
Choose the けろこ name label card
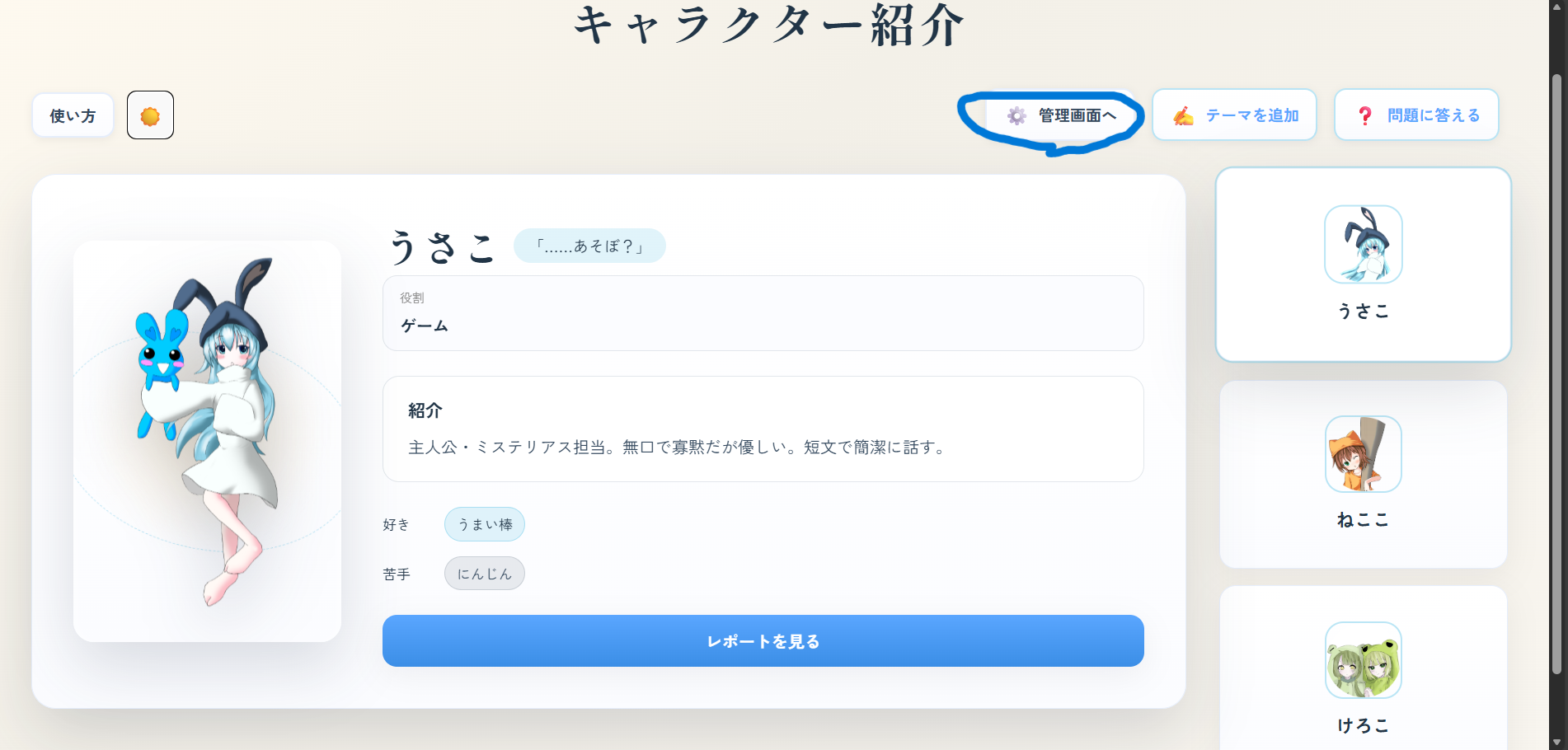tap(1363, 725)
